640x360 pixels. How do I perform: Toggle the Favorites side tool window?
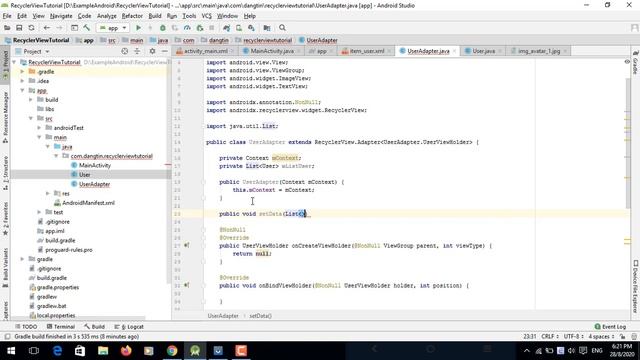5,219
